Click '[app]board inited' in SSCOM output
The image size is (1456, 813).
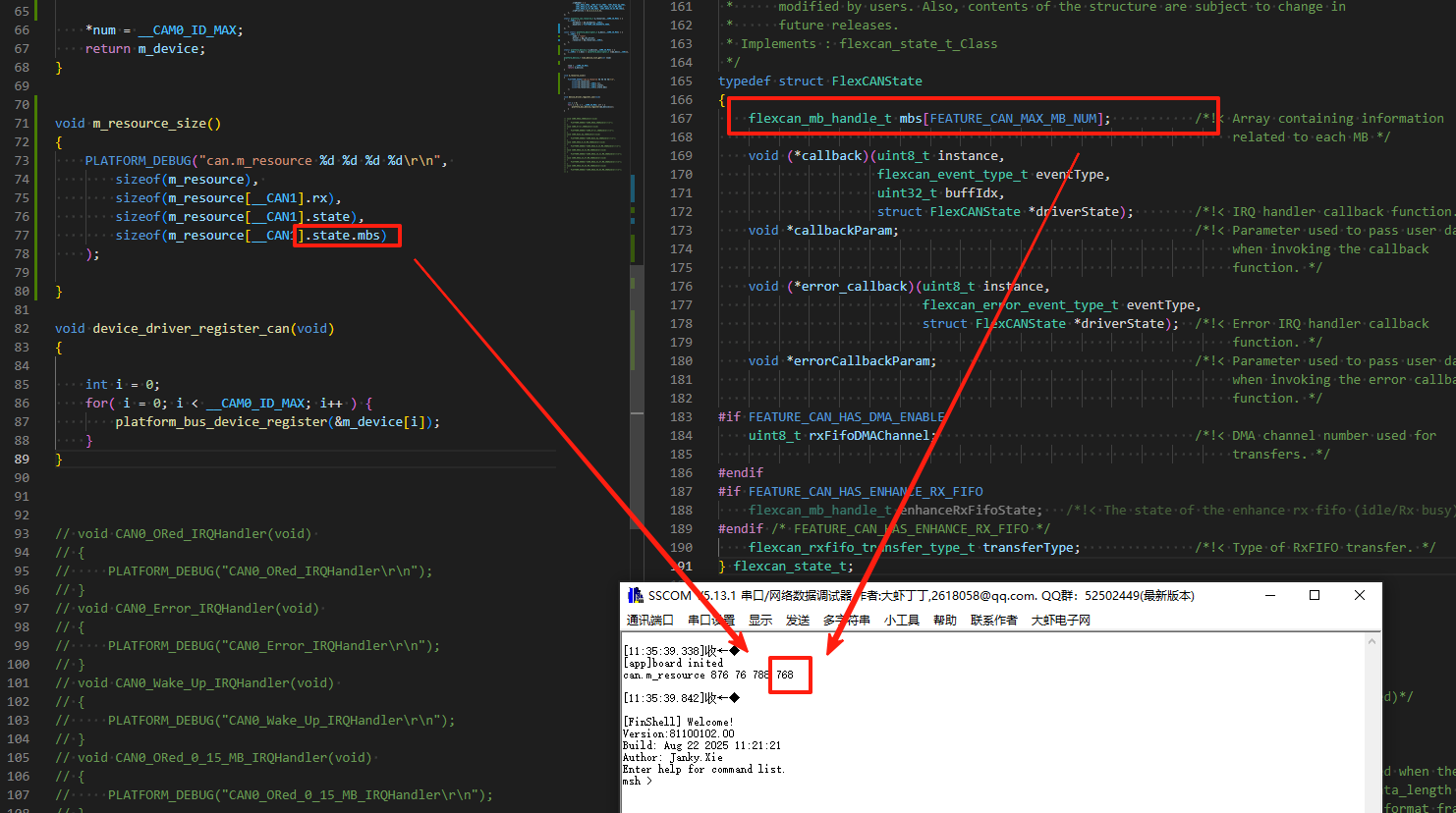(x=672, y=663)
